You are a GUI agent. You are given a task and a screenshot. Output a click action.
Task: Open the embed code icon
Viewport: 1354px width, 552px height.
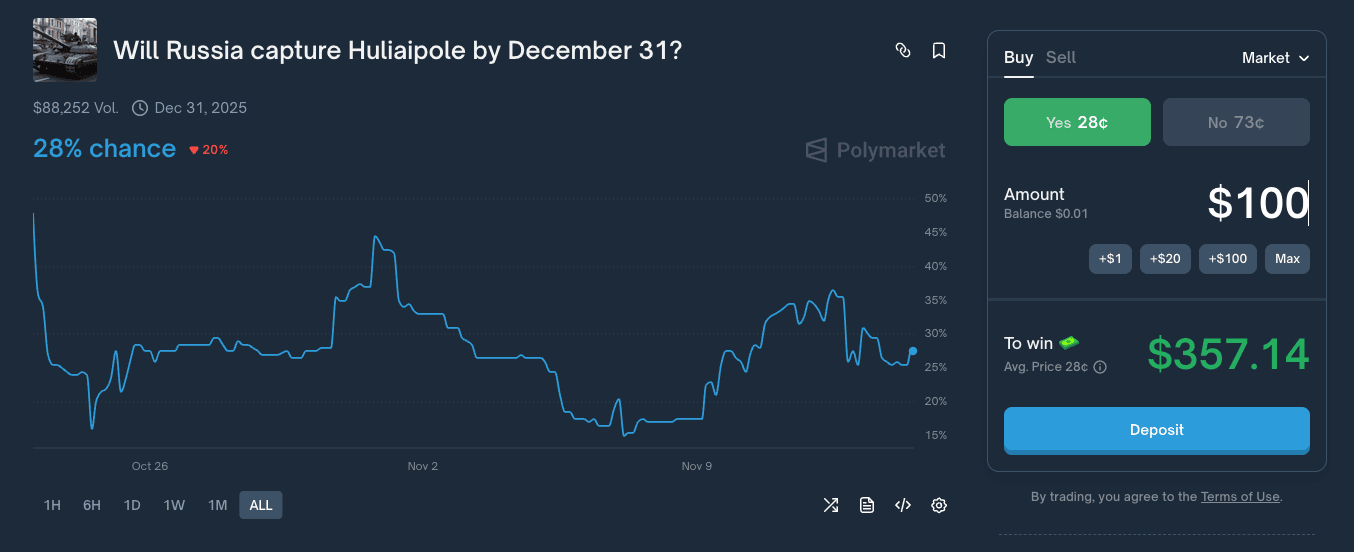(903, 505)
